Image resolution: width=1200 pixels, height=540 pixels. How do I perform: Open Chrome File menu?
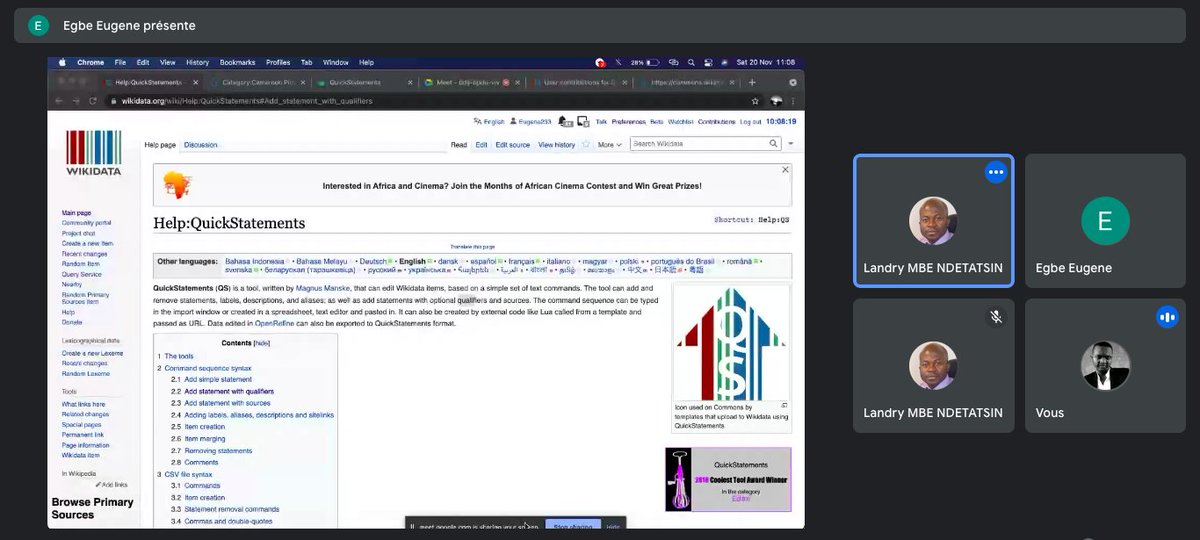(x=120, y=62)
